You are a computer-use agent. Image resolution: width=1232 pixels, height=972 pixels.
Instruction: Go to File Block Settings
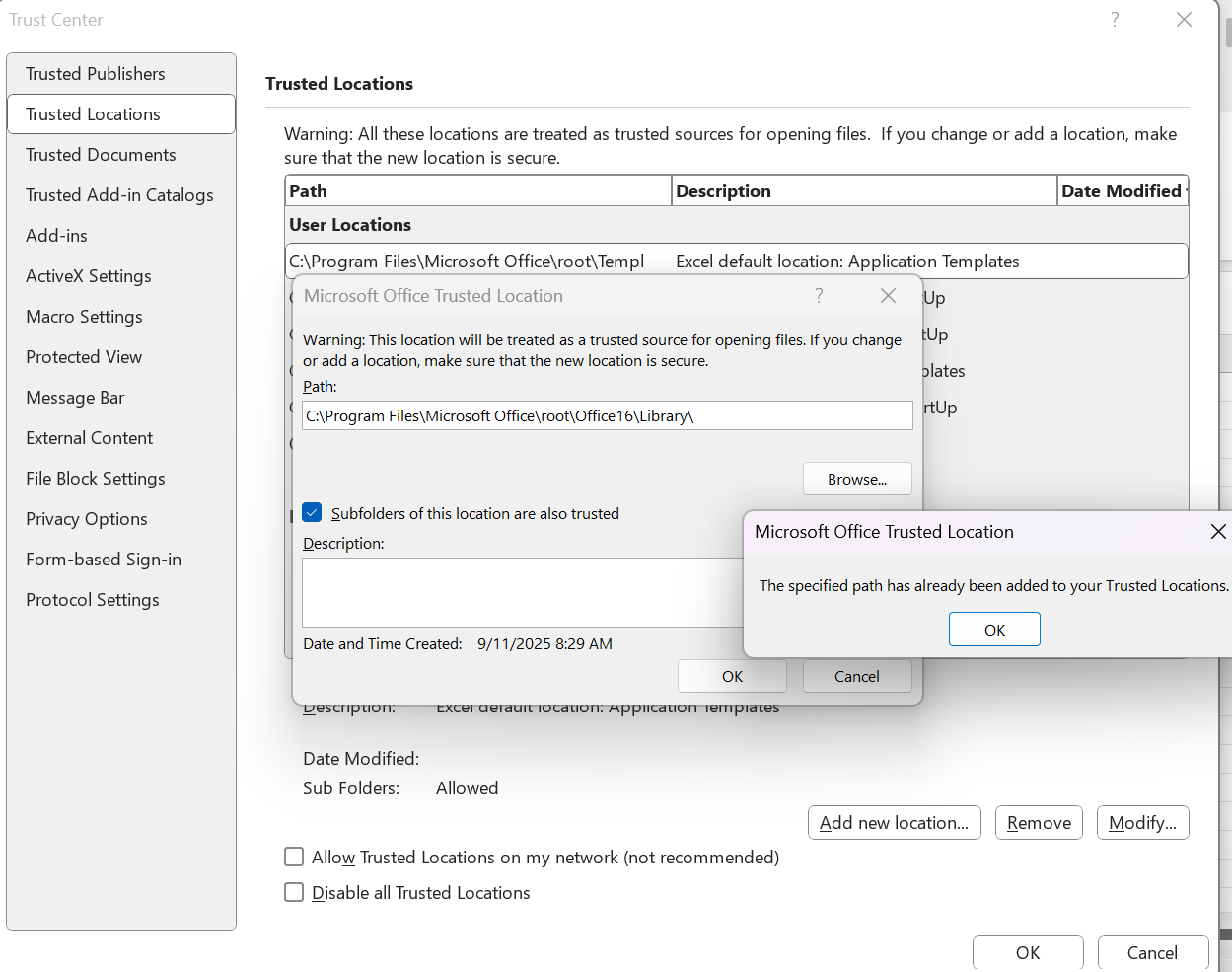(x=120, y=479)
